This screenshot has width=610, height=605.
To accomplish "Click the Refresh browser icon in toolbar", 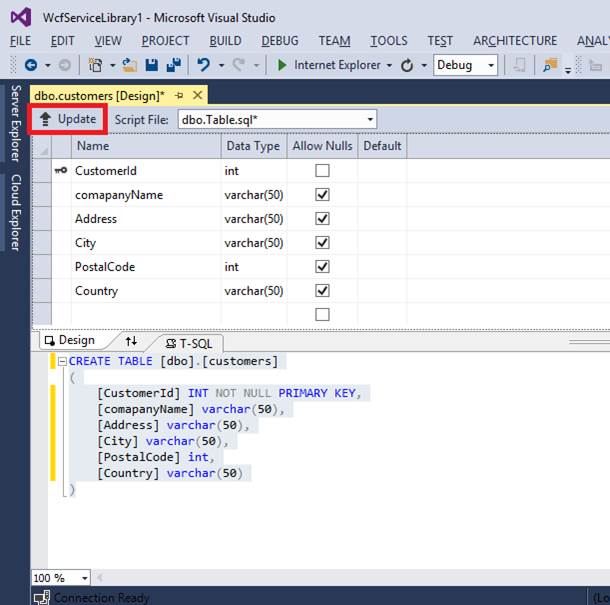I will (x=407, y=65).
